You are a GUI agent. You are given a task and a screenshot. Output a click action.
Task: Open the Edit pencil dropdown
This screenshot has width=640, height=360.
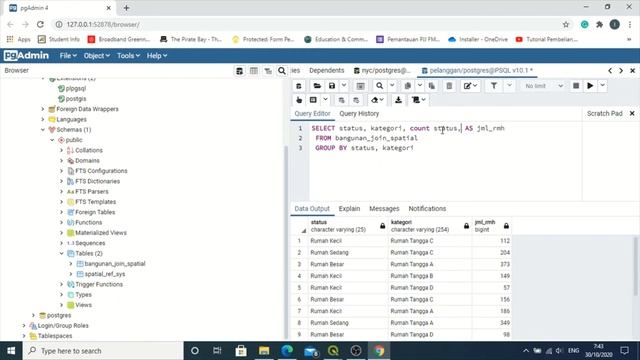470,86
